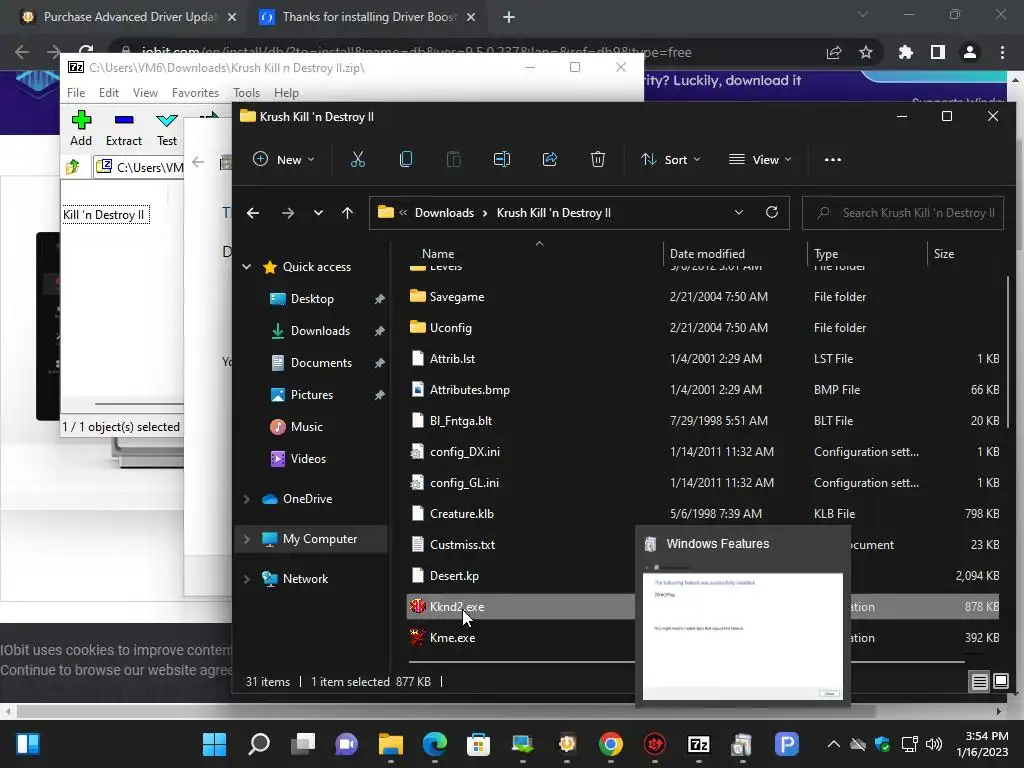Open the Chrome extensions puzzle icon
Image resolution: width=1024 pixels, height=768 pixels.
(x=905, y=52)
